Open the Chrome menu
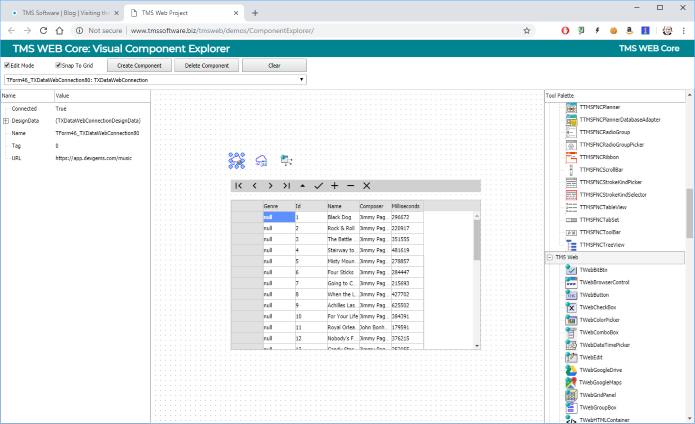Image resolution: width=695 pixels, height=424 pixels. [x=684, y=31]
